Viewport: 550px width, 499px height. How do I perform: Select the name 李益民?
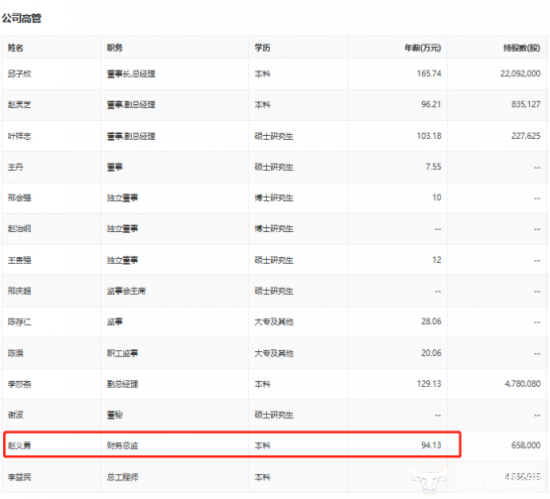[19, 477]
